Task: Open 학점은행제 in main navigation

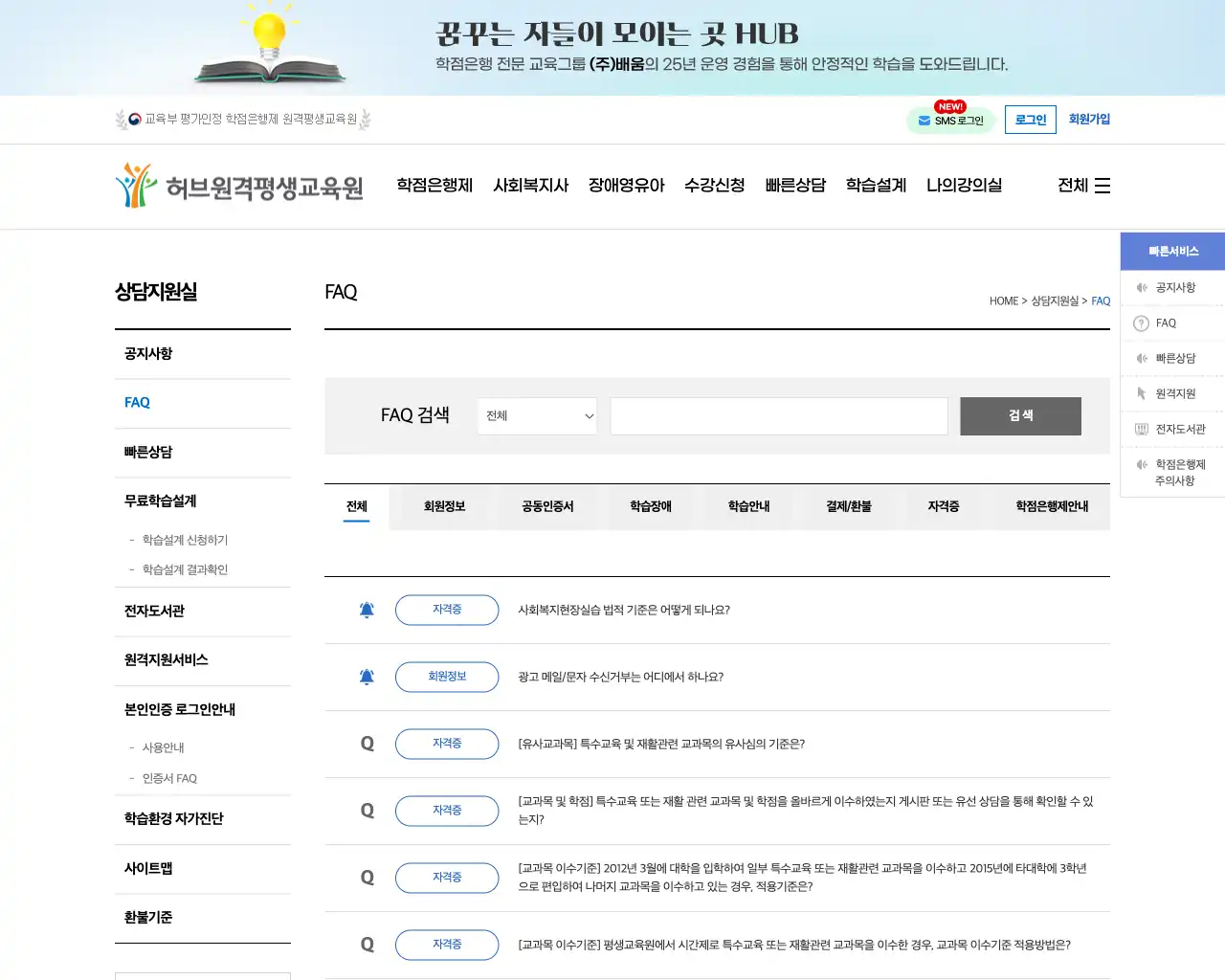Action: pos(435,186)
